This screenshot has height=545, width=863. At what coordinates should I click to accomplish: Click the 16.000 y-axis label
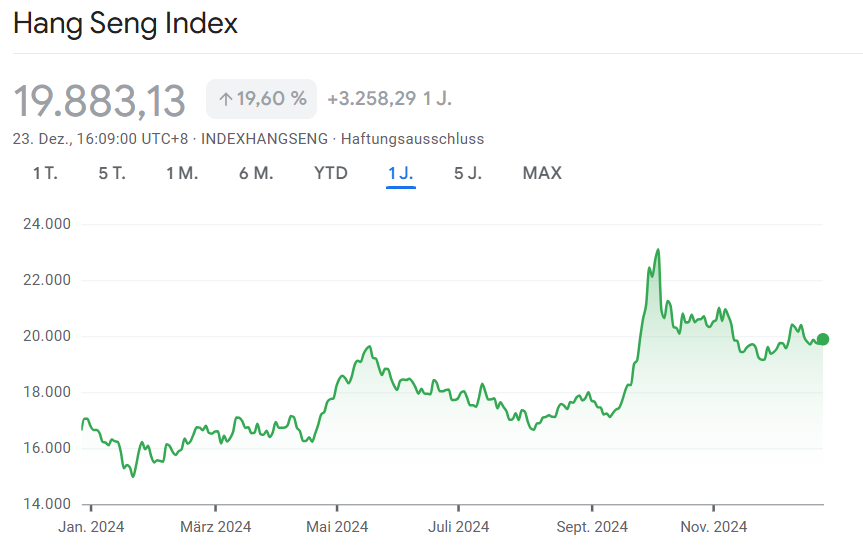(47, 448)
